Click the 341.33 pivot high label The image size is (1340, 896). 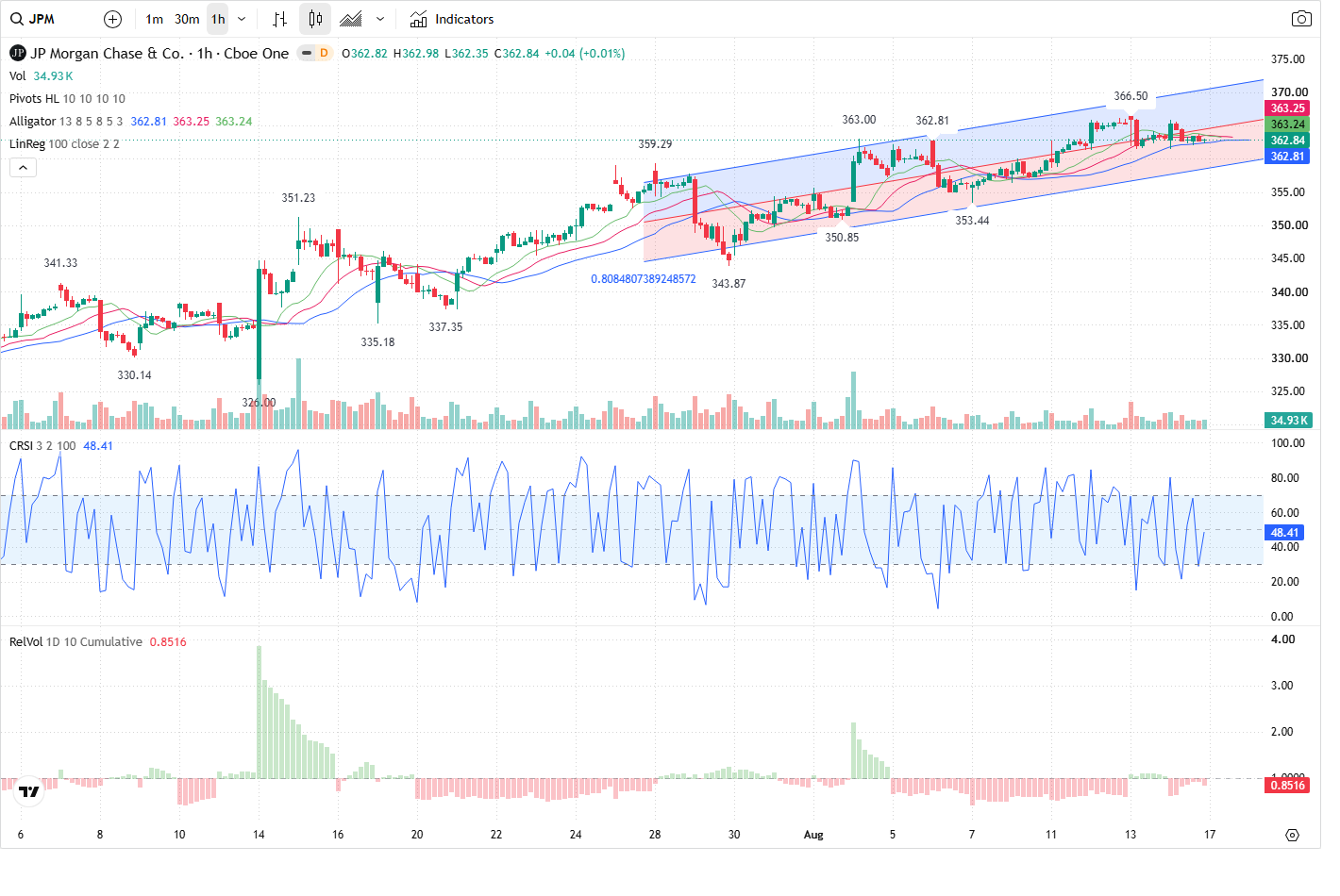[60, 263]
